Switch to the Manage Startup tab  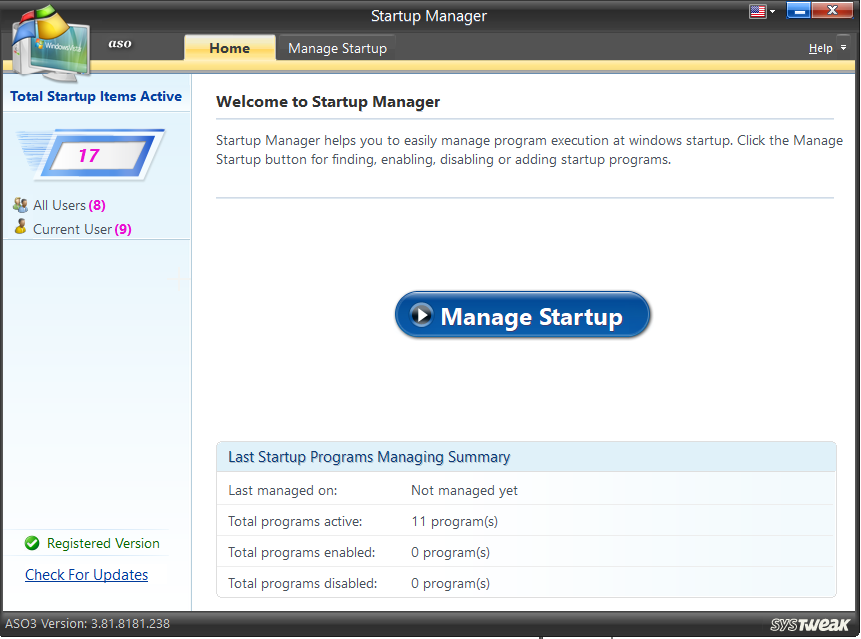coord(335,47)
